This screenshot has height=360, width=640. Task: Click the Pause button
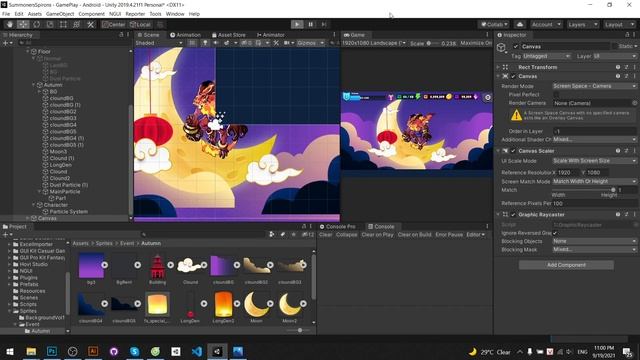[x=311, y=24]
